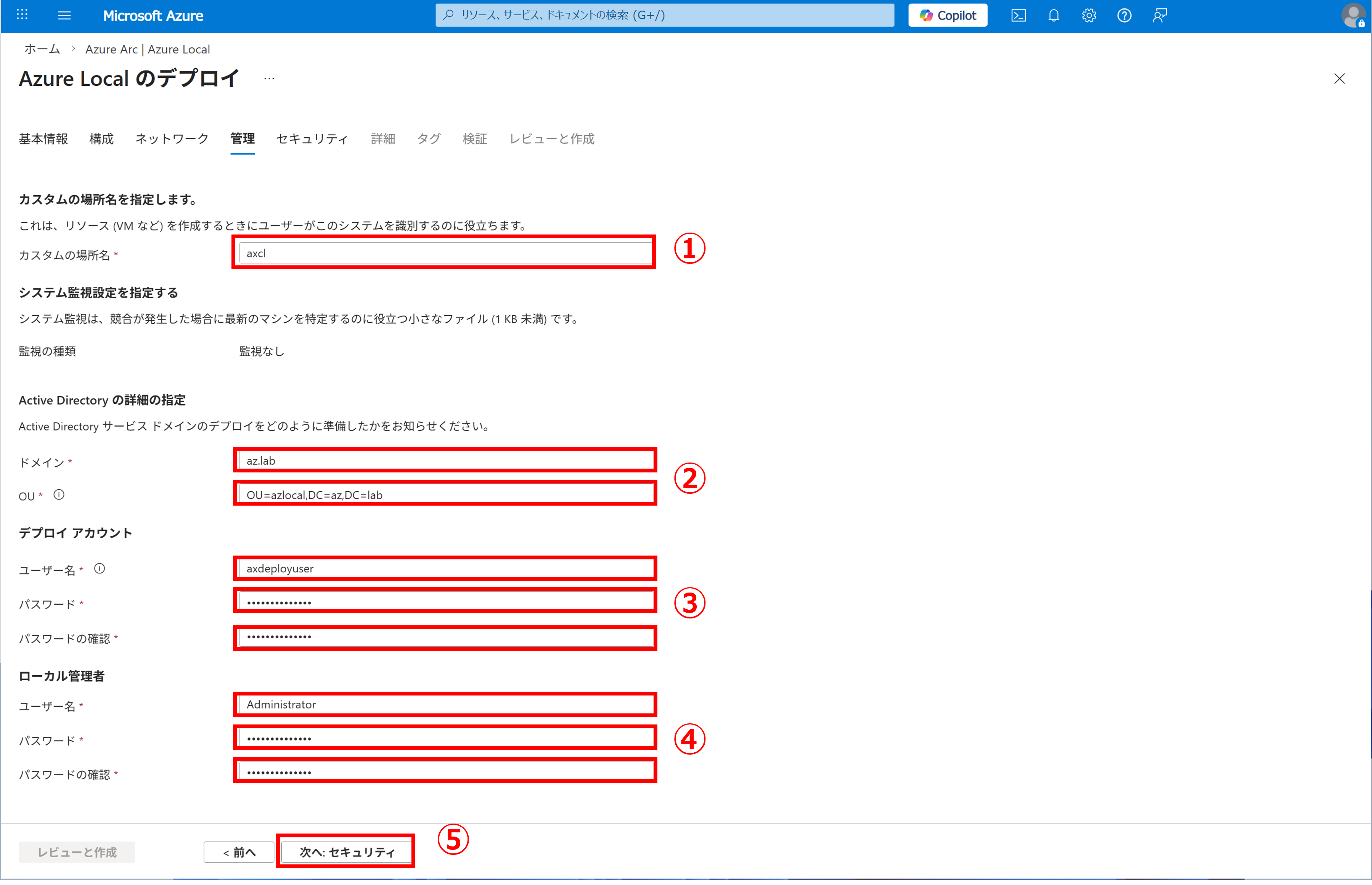This screenshot has height=885, width=1372.
Task: Open the Azure portal hamburger menu
Action: pyautogui.click(x=64, y=16)
